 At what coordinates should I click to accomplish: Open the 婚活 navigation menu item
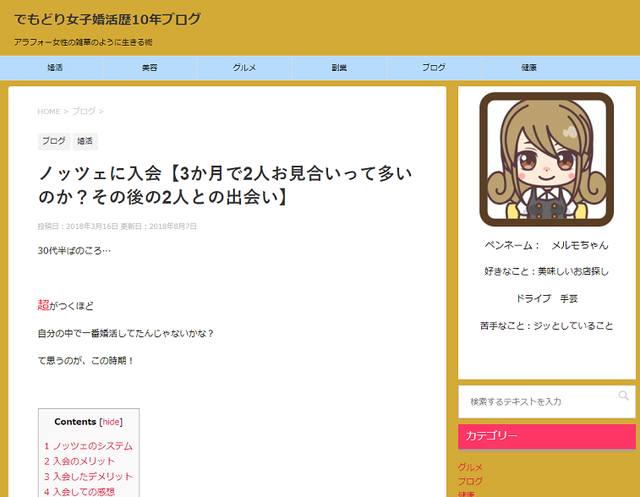pyautogui.click(x=55, y=68)
